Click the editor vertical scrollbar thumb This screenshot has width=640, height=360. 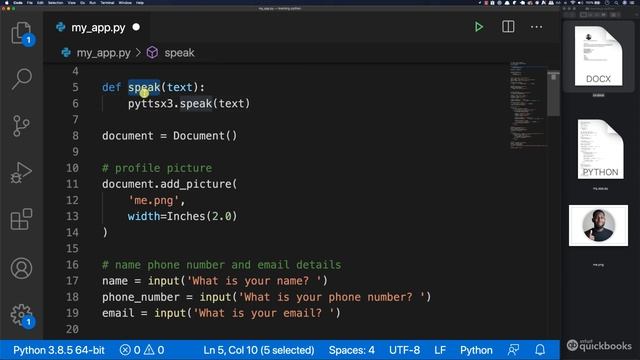click(x=553, y=93)
